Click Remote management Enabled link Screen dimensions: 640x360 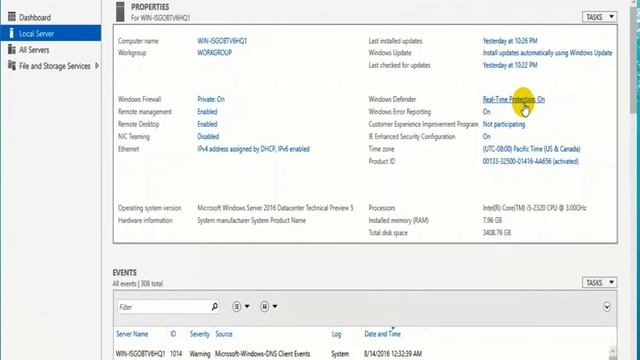207,111
